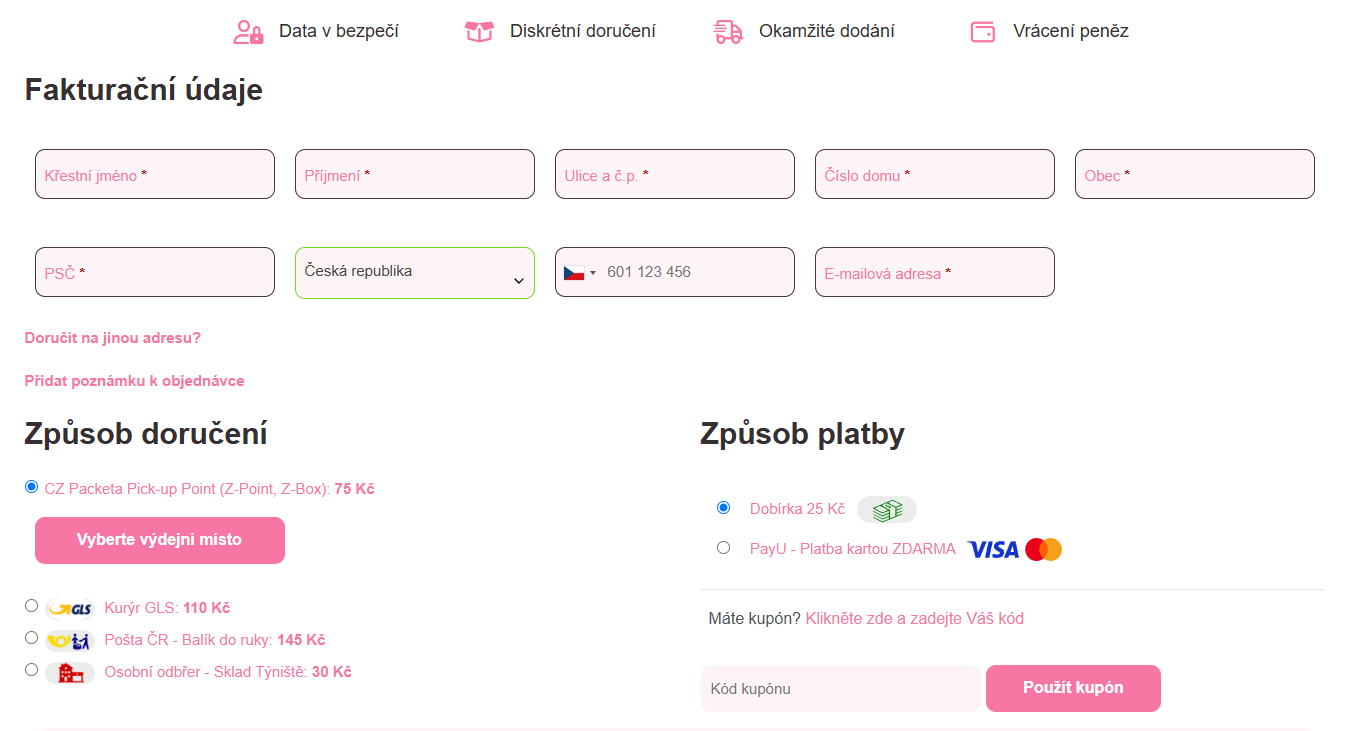Click the building icon for Osobní odběr
This screenshot has width=1348, height=731.
[69, 672]
